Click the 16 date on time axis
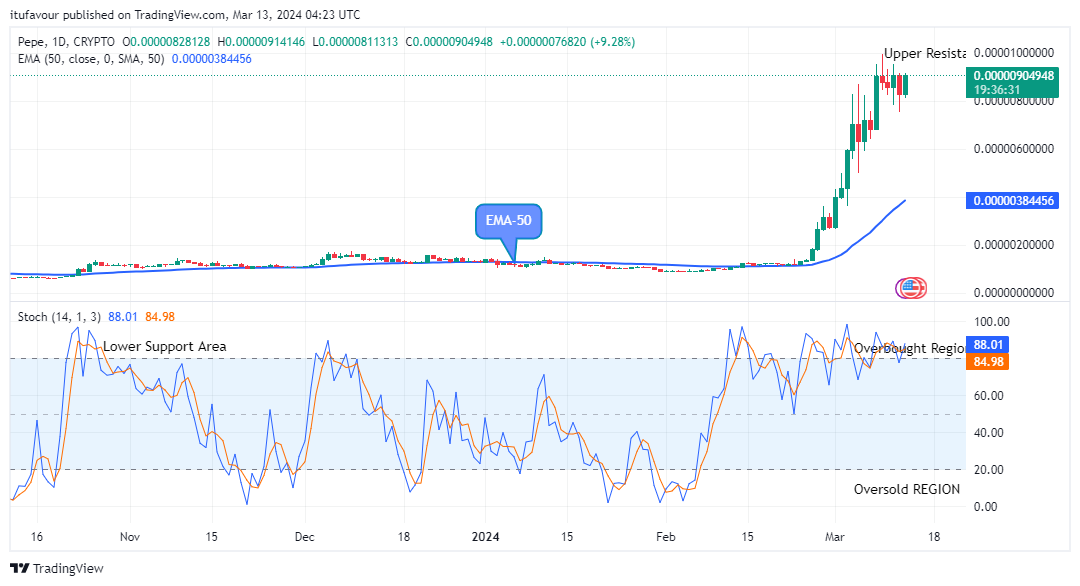 (x=37, y=536)
